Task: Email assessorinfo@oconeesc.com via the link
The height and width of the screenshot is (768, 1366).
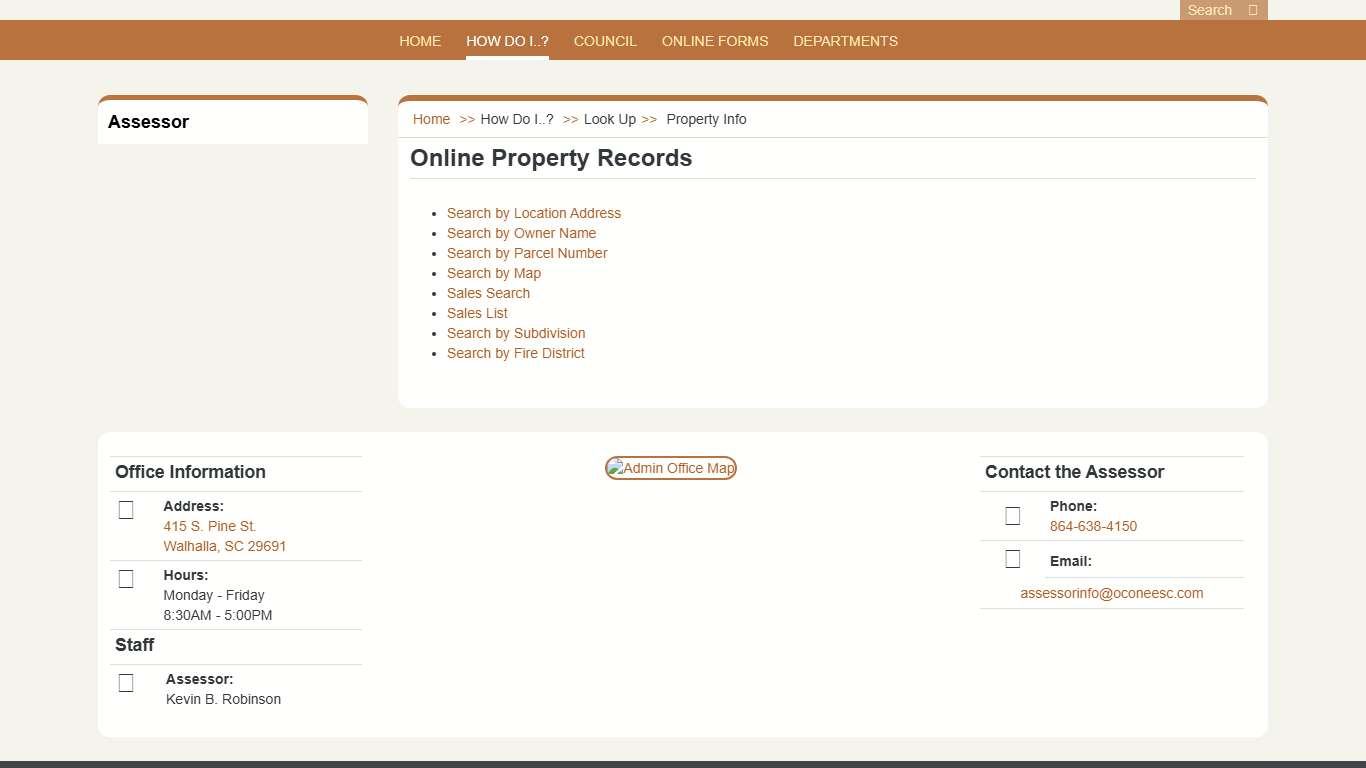Action: click(x=1111, y=592)
